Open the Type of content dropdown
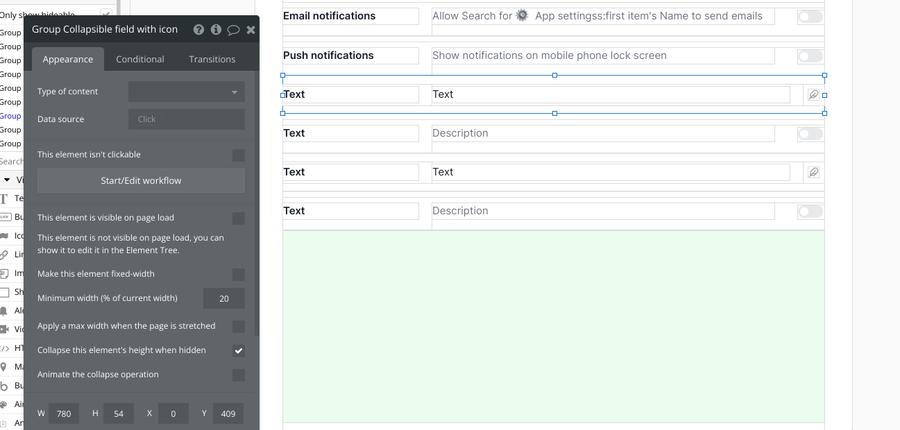The image size is (900, 430). pos(186,92)
